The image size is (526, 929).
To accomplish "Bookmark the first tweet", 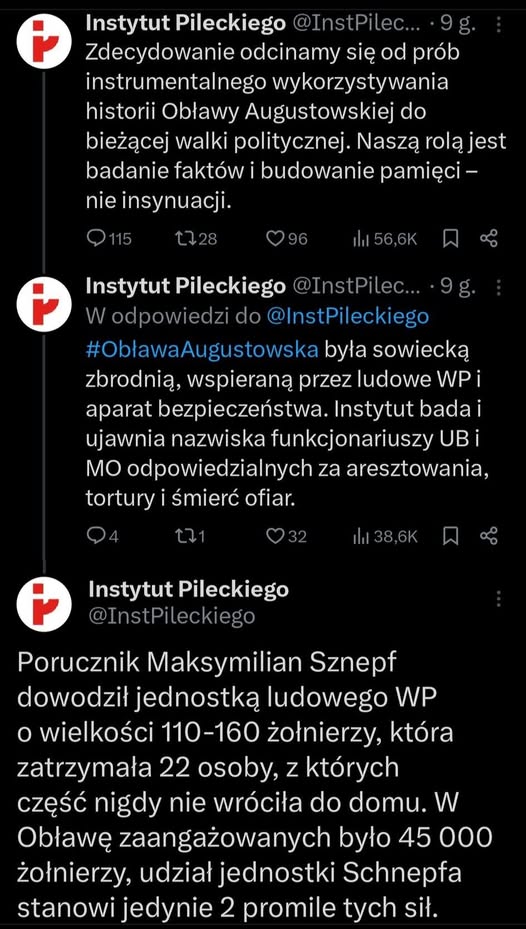I will coord(451,239).
